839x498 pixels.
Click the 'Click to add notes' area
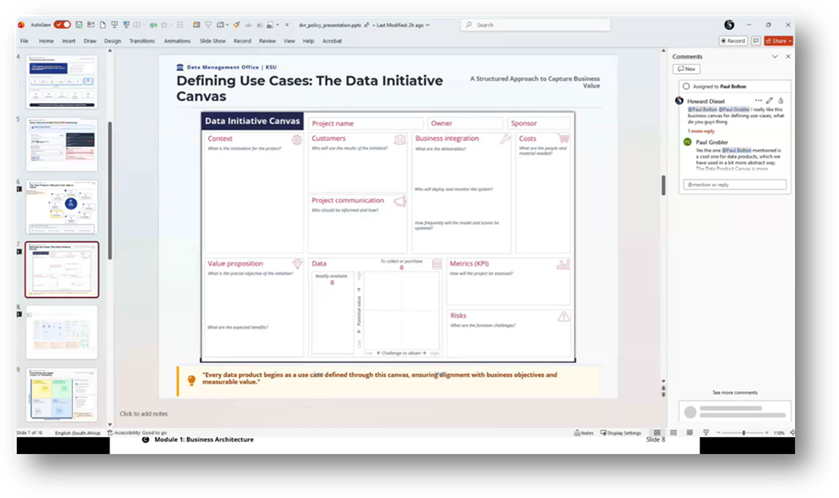143,413
